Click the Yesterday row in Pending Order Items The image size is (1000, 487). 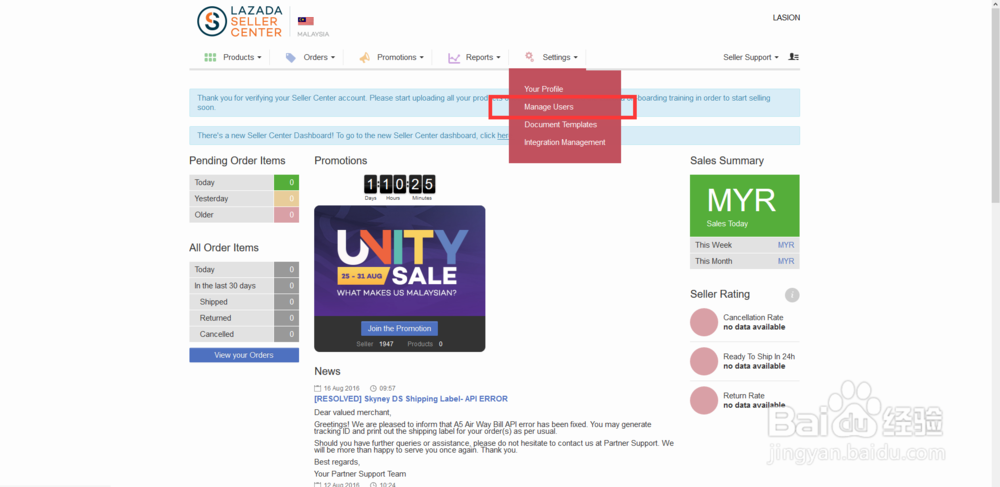[244, 199]
